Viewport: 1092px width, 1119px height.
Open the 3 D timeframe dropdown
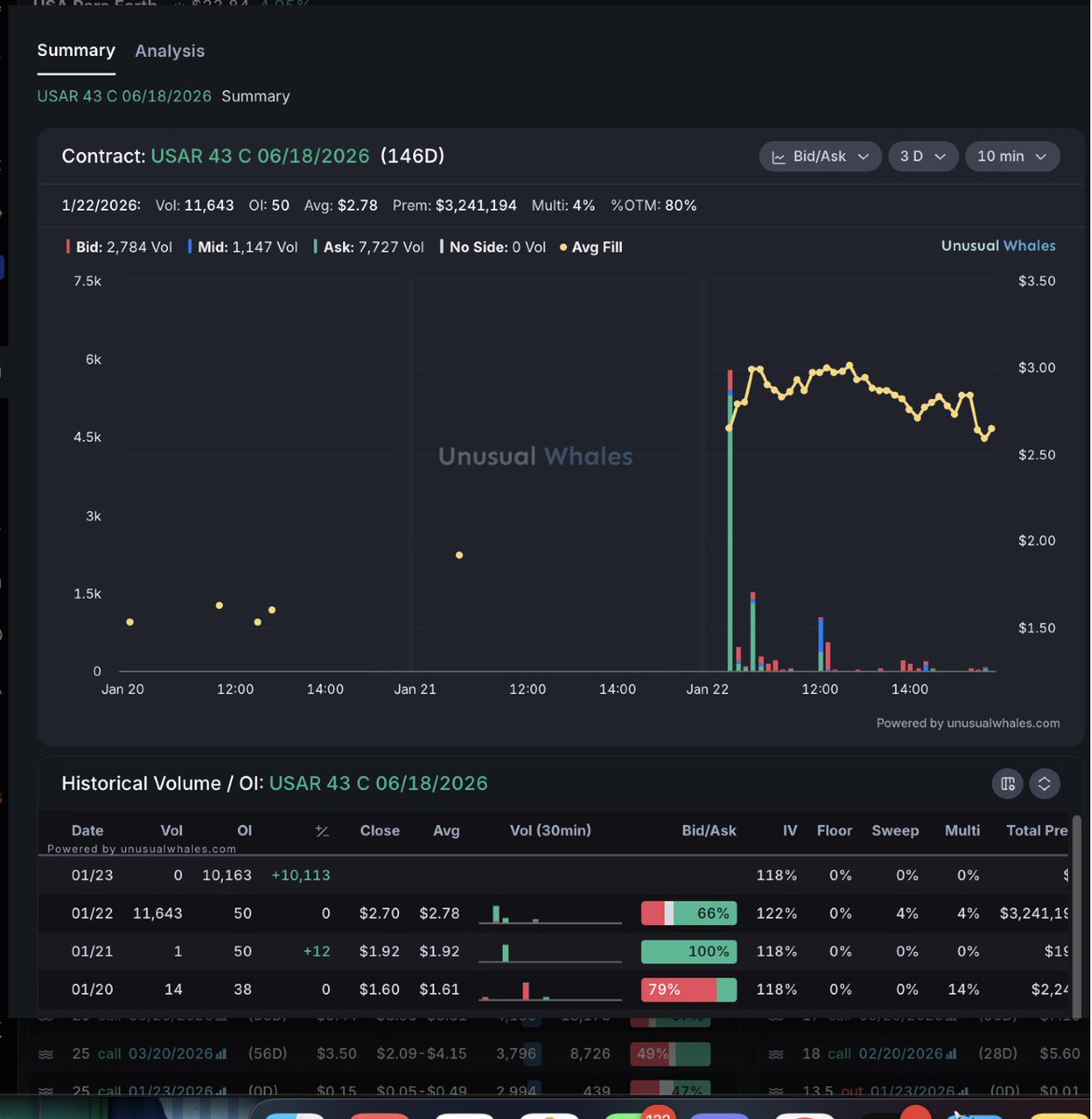pyautogui.click(x=922, y=157)
